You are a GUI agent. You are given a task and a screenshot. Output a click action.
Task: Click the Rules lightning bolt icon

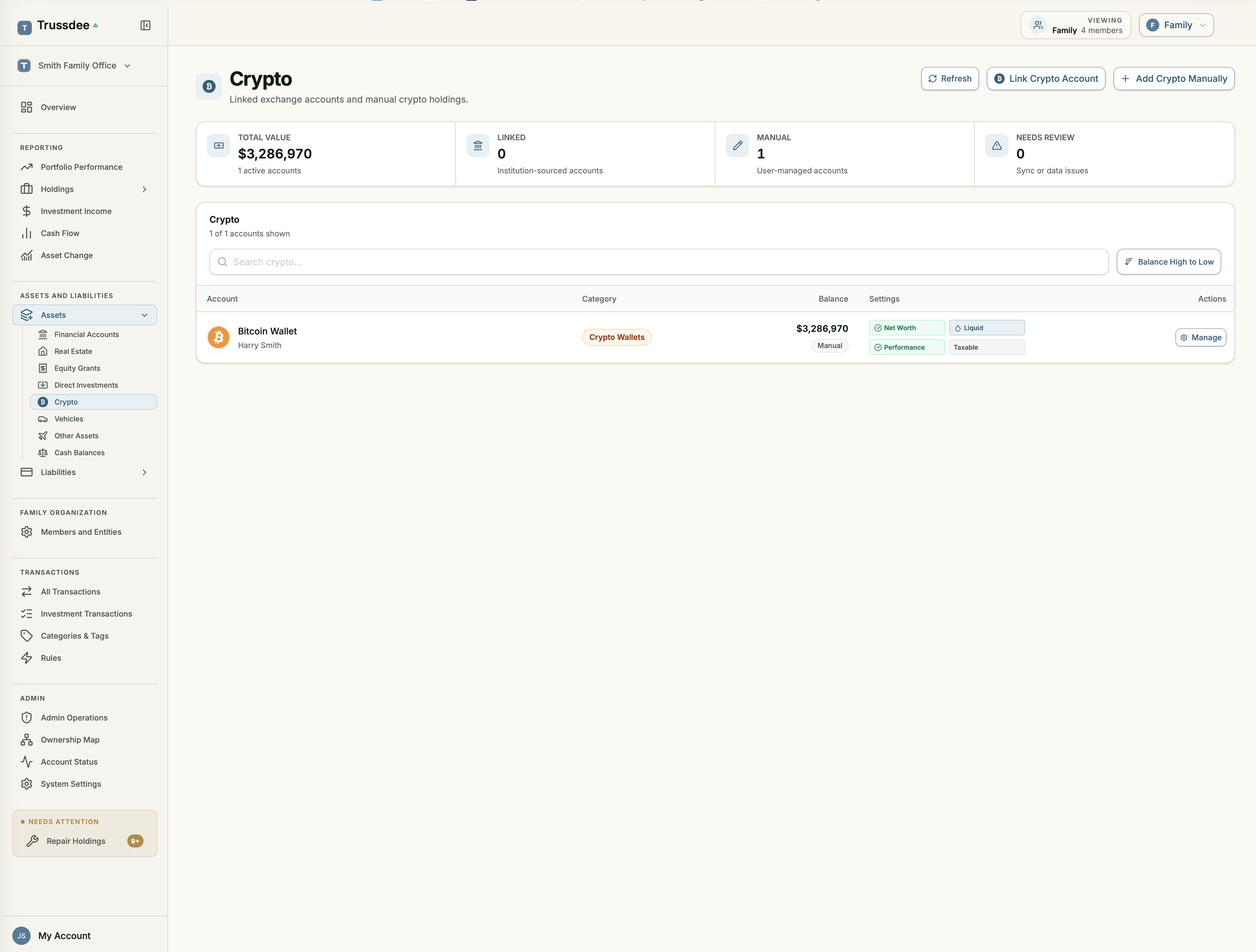27,658
